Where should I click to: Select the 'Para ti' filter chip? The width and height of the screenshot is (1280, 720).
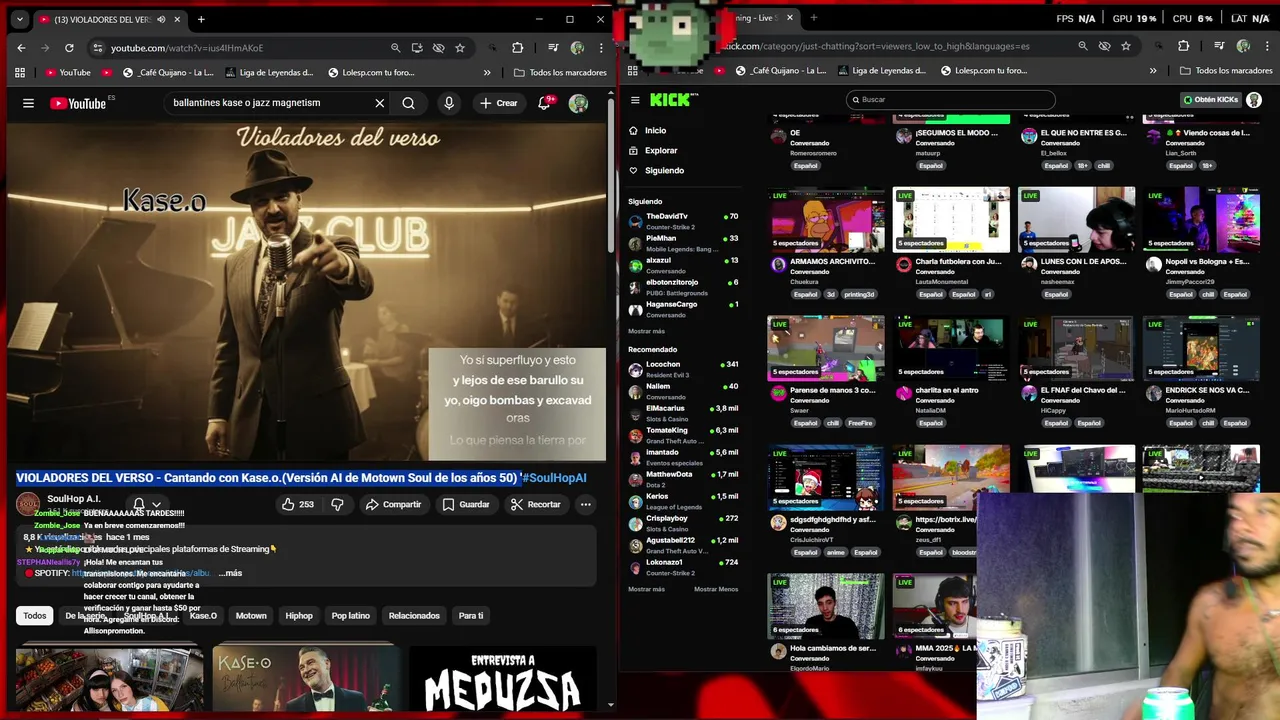click(x=471, y=616)
